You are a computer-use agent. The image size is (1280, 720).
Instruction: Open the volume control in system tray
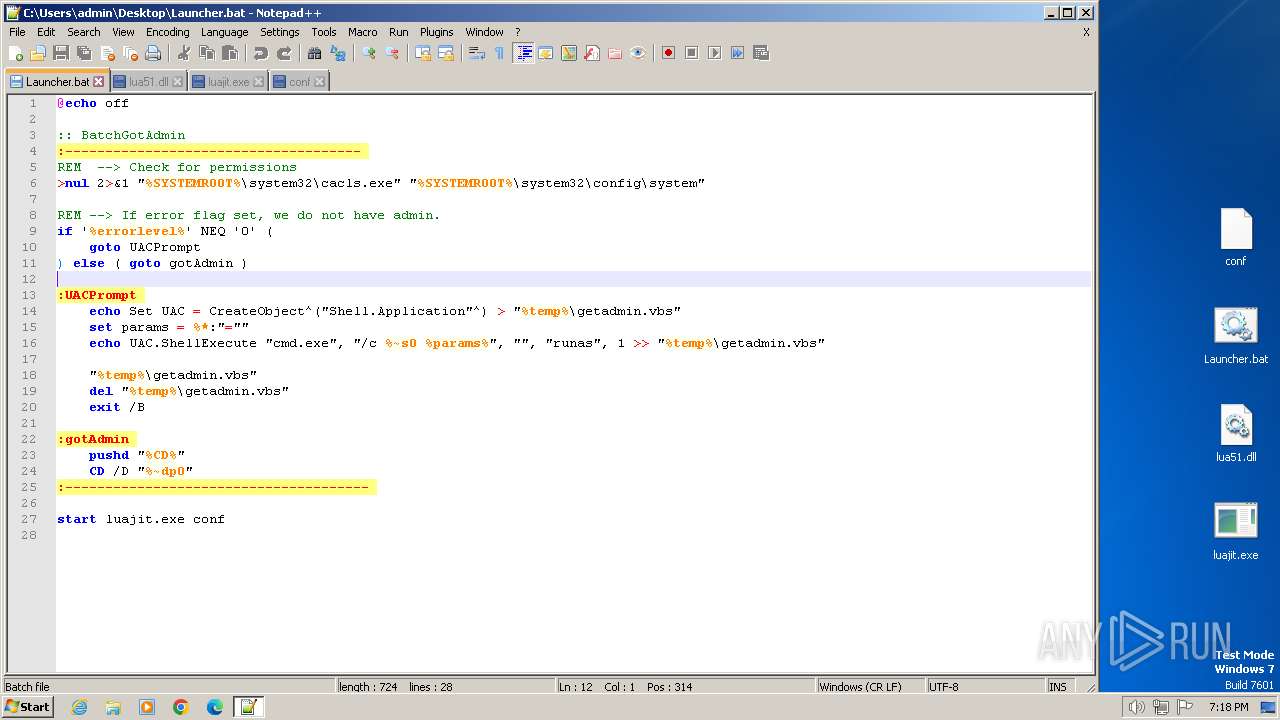(x=1136, y=707)
